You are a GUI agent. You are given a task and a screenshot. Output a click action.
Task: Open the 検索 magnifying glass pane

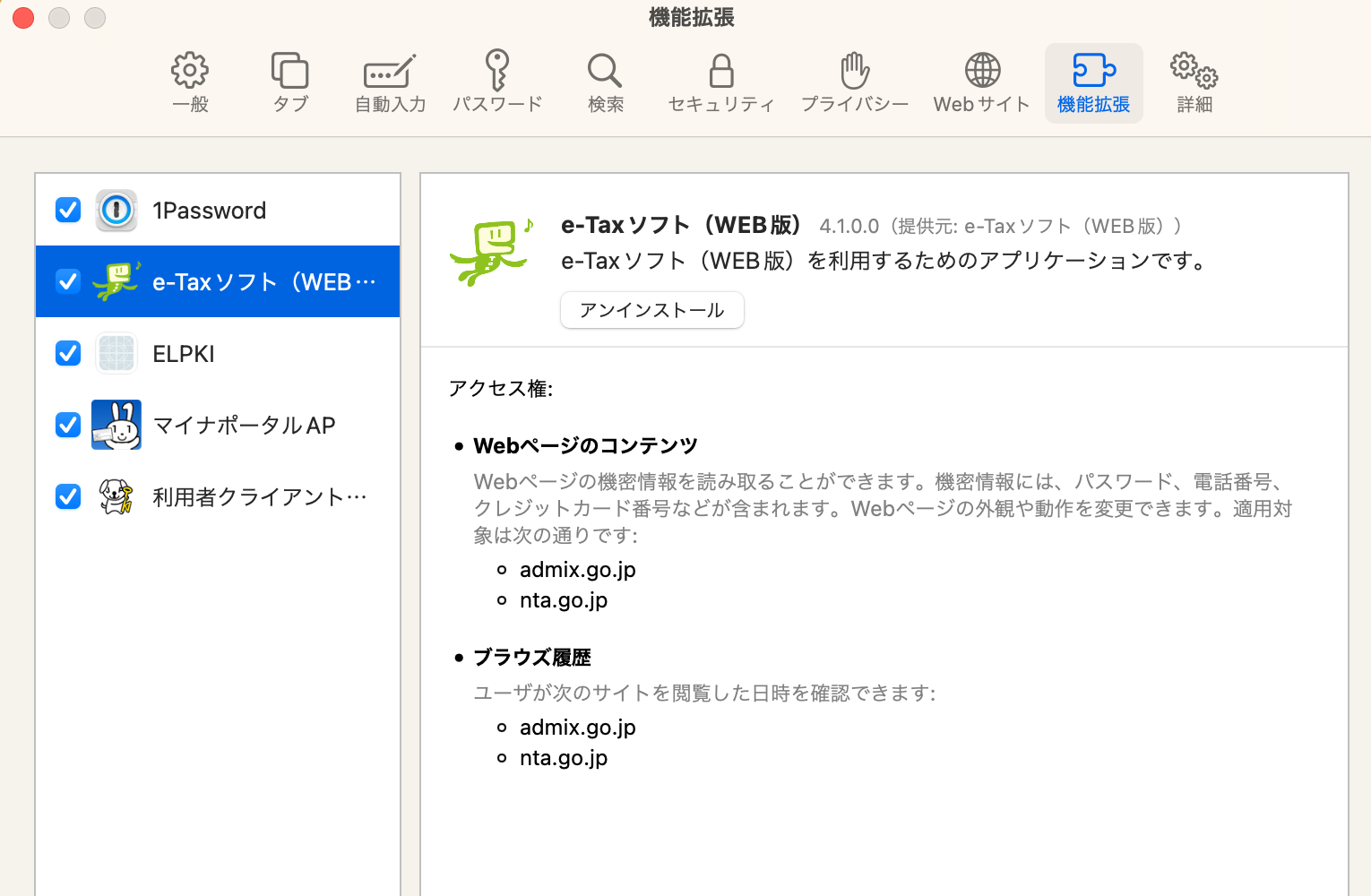[605, 72]
